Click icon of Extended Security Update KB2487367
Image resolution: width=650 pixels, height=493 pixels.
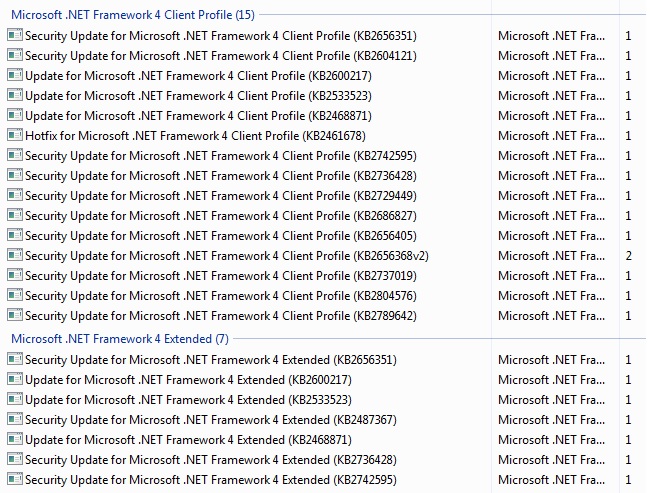(15, 419)
